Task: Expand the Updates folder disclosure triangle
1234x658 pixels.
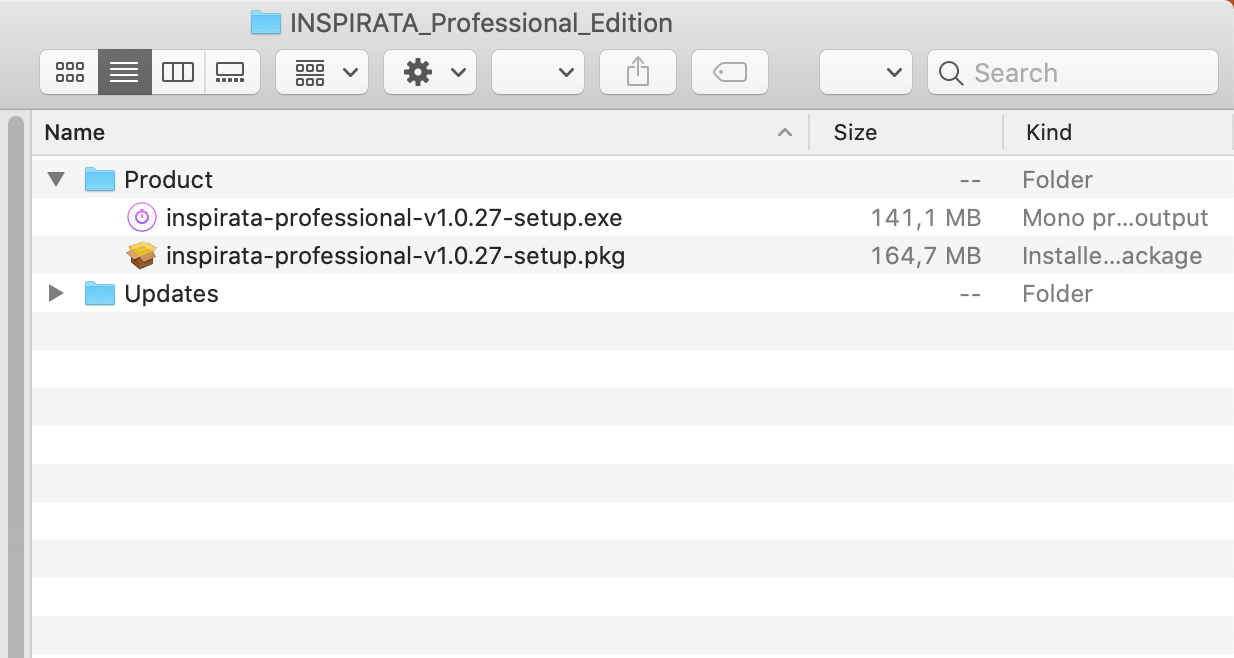Action: [x=56, y=293]
